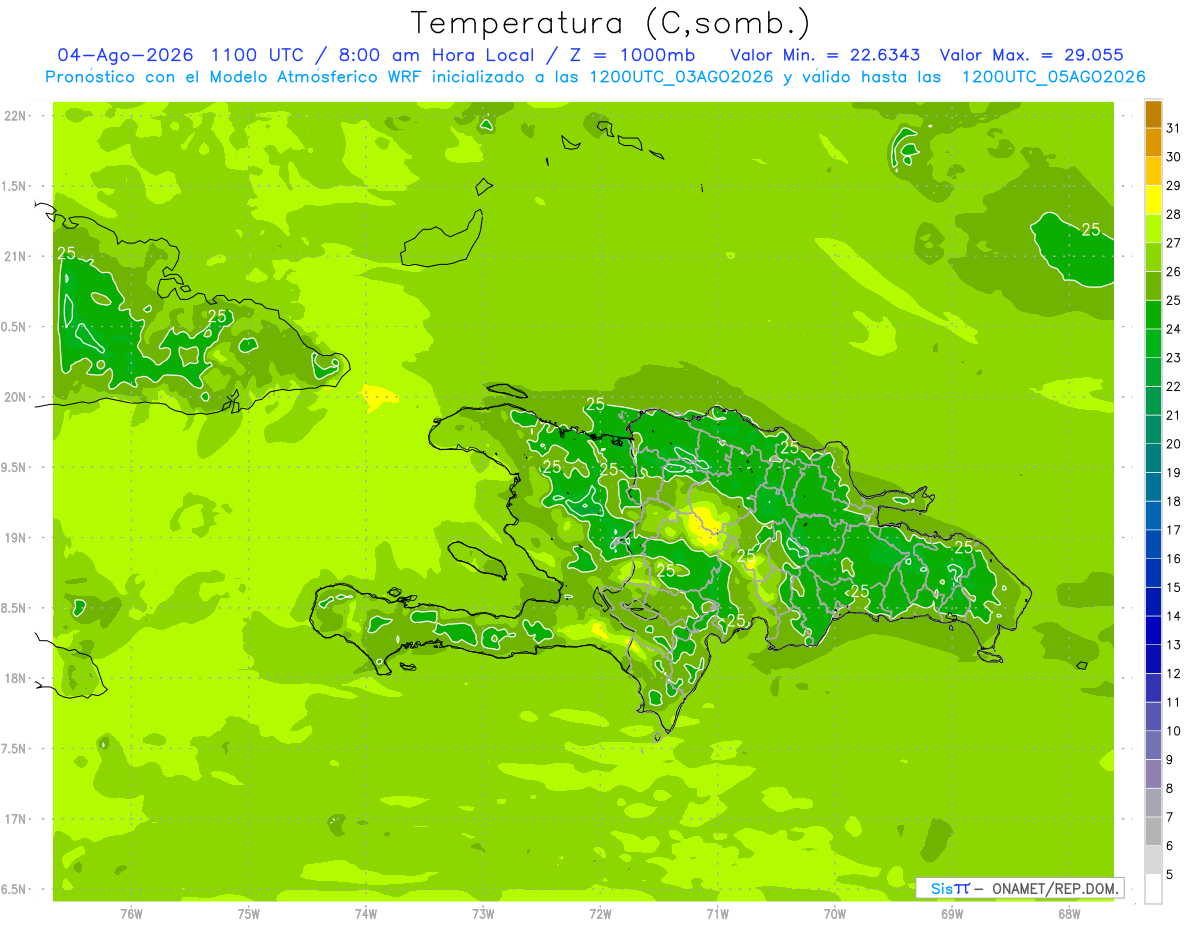Click the color scale value "29"
Screen dimensions: 1200x927
(1173, 185)
